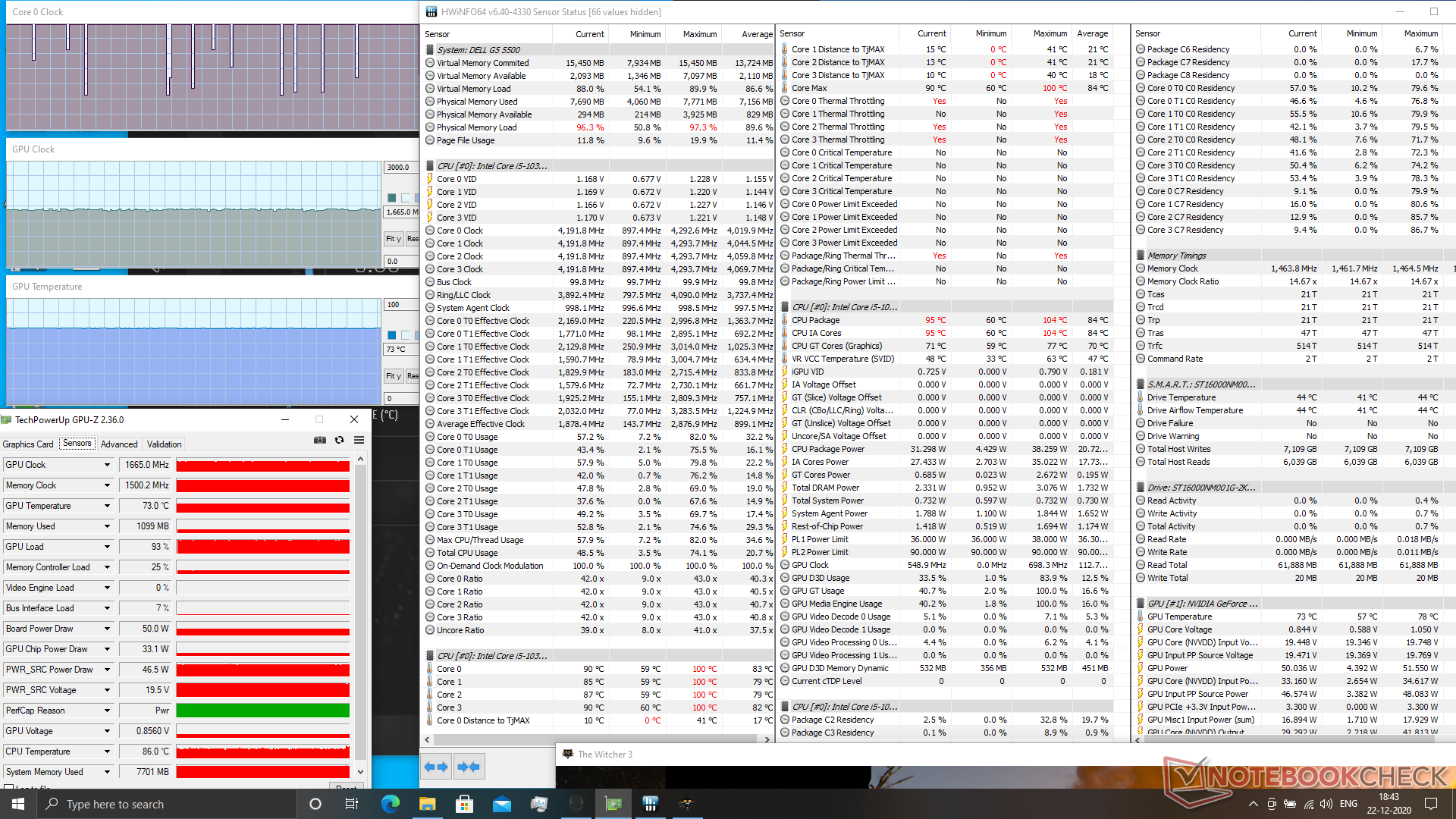
Task: Switch to Graphics Card tab
Action: coord(28,444)
